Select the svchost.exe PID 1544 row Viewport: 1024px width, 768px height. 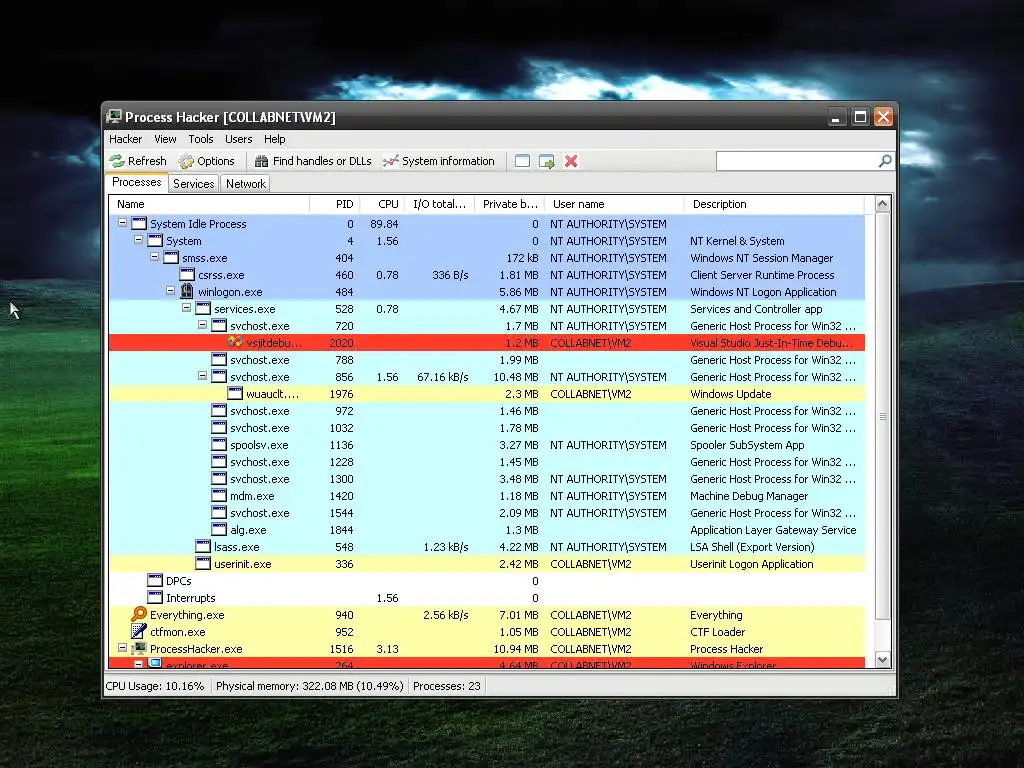pyautogui.click(x=487, y=513)
